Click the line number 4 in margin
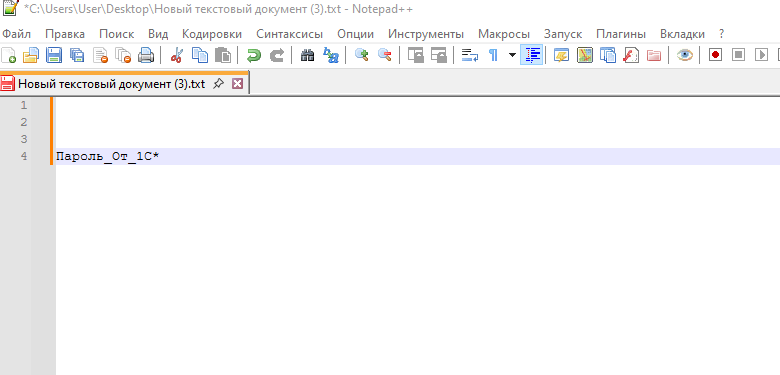780x375 pixels. [24, 156]
